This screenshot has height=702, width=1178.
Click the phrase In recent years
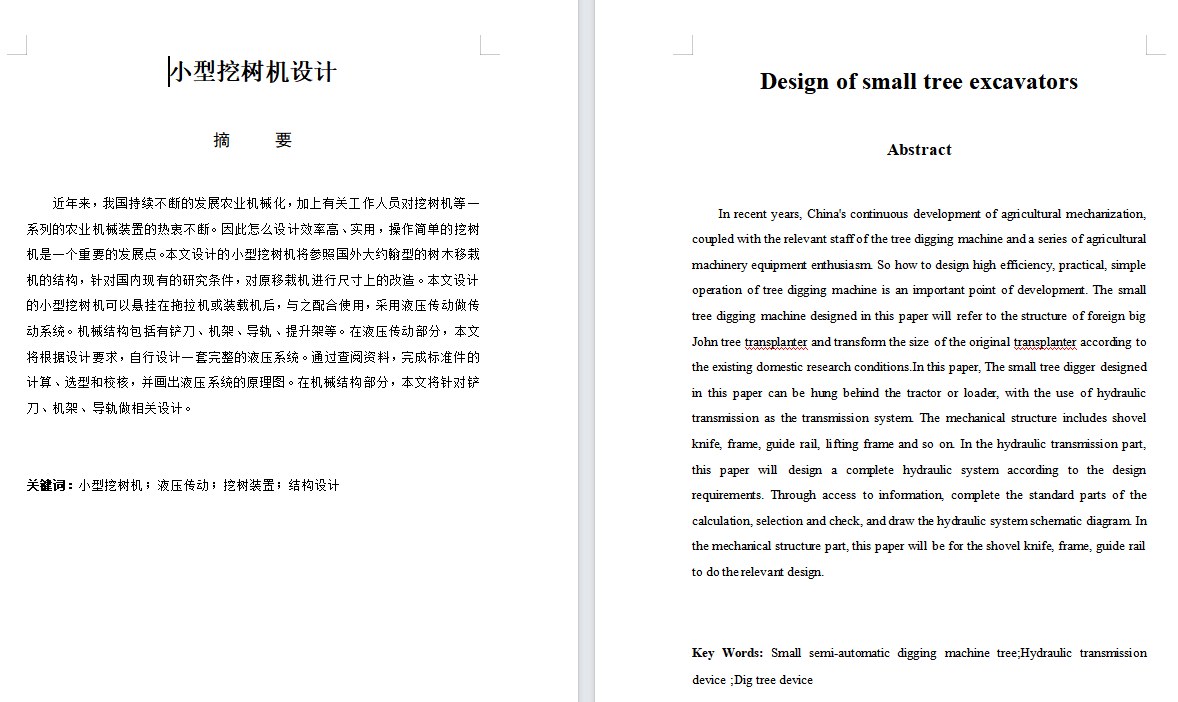[x=760, y=214]
